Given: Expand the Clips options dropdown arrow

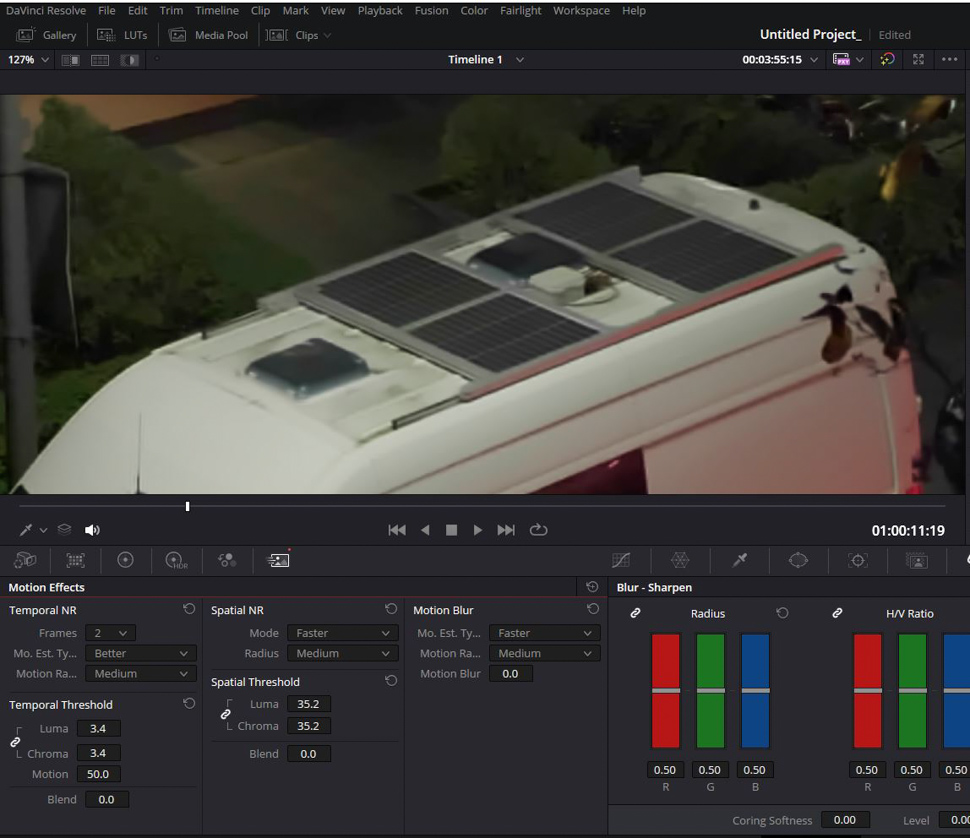Looking at the screenshot, I should click(327, 35).
